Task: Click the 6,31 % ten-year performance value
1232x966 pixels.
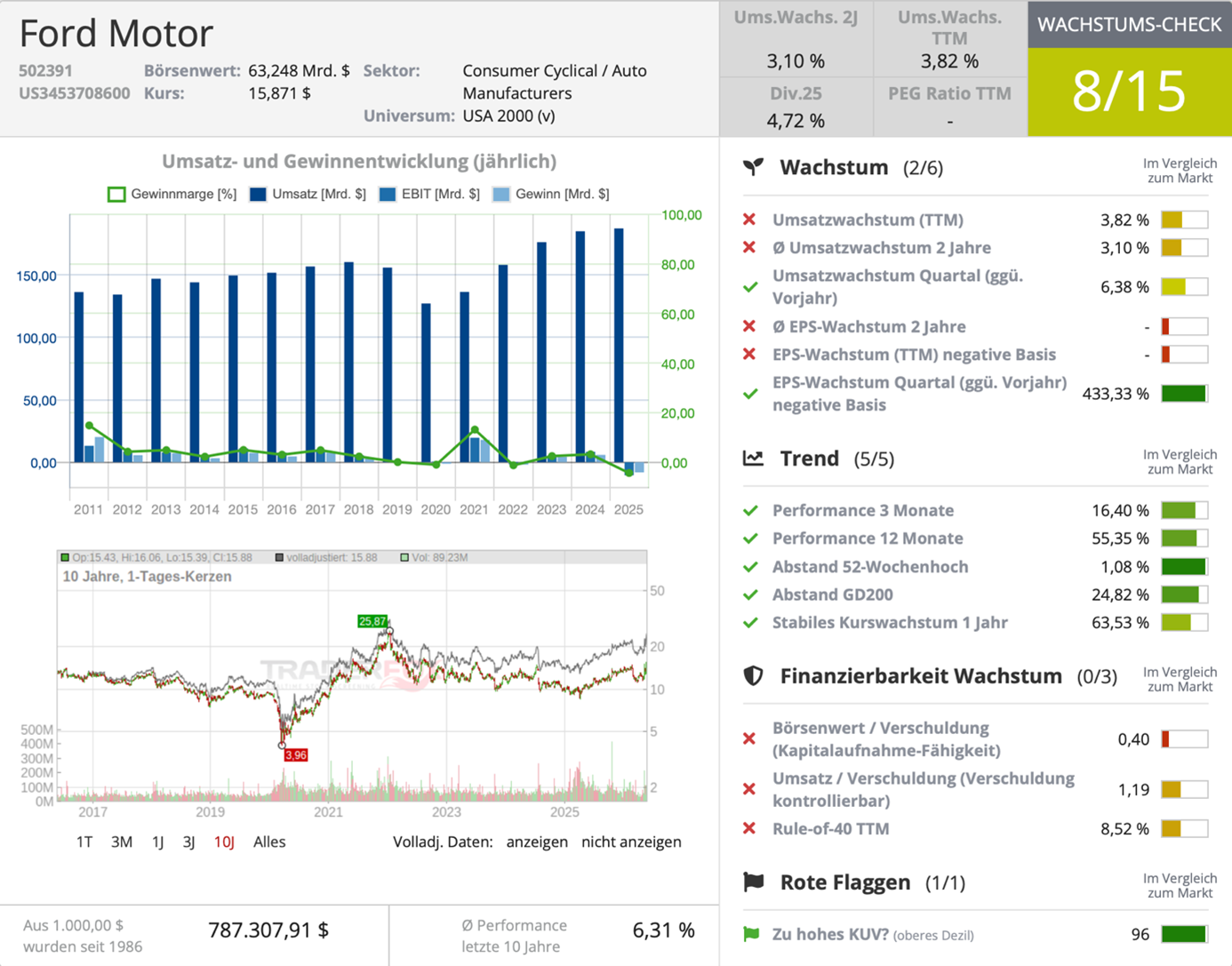Action: pos(663,930)
